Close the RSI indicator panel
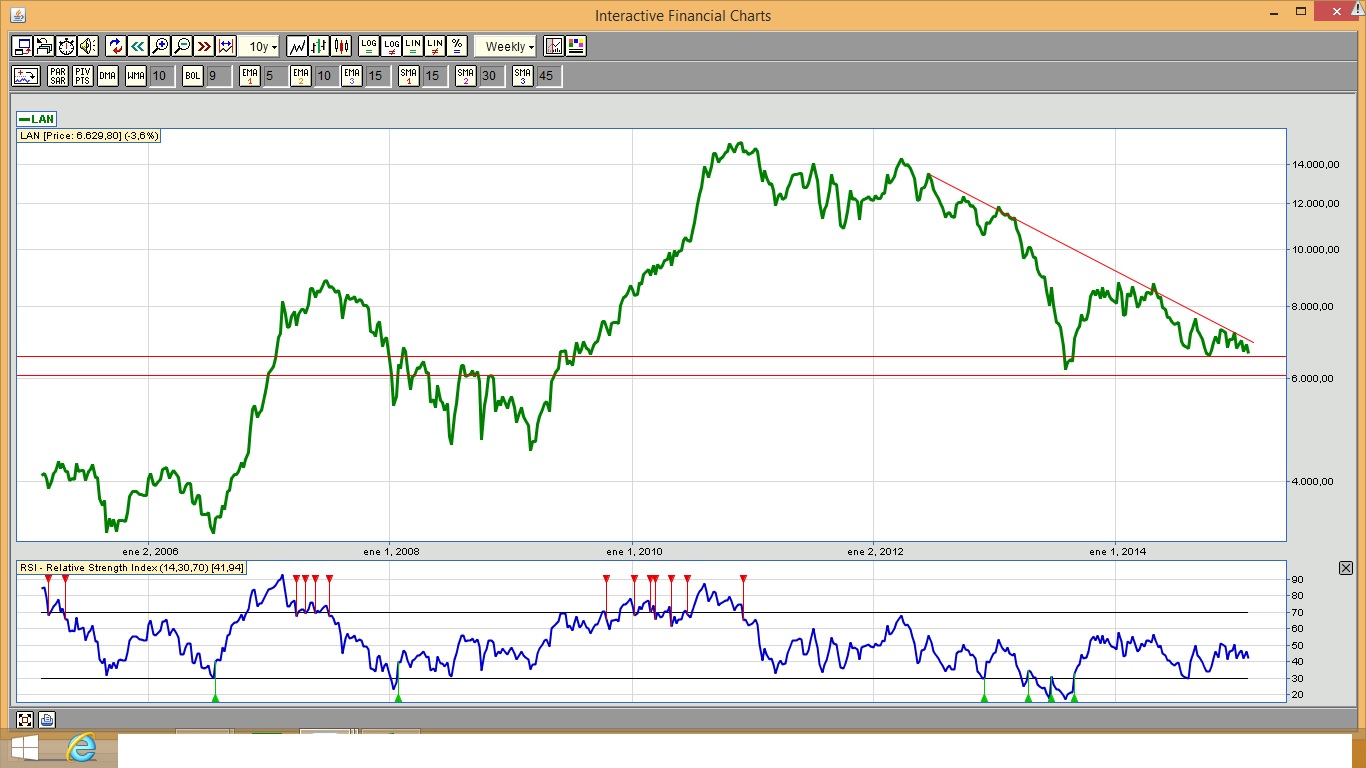Image resolution: width=1366 pixels, height=768 pixels. pyautogui.click(x=1345, y=568)
